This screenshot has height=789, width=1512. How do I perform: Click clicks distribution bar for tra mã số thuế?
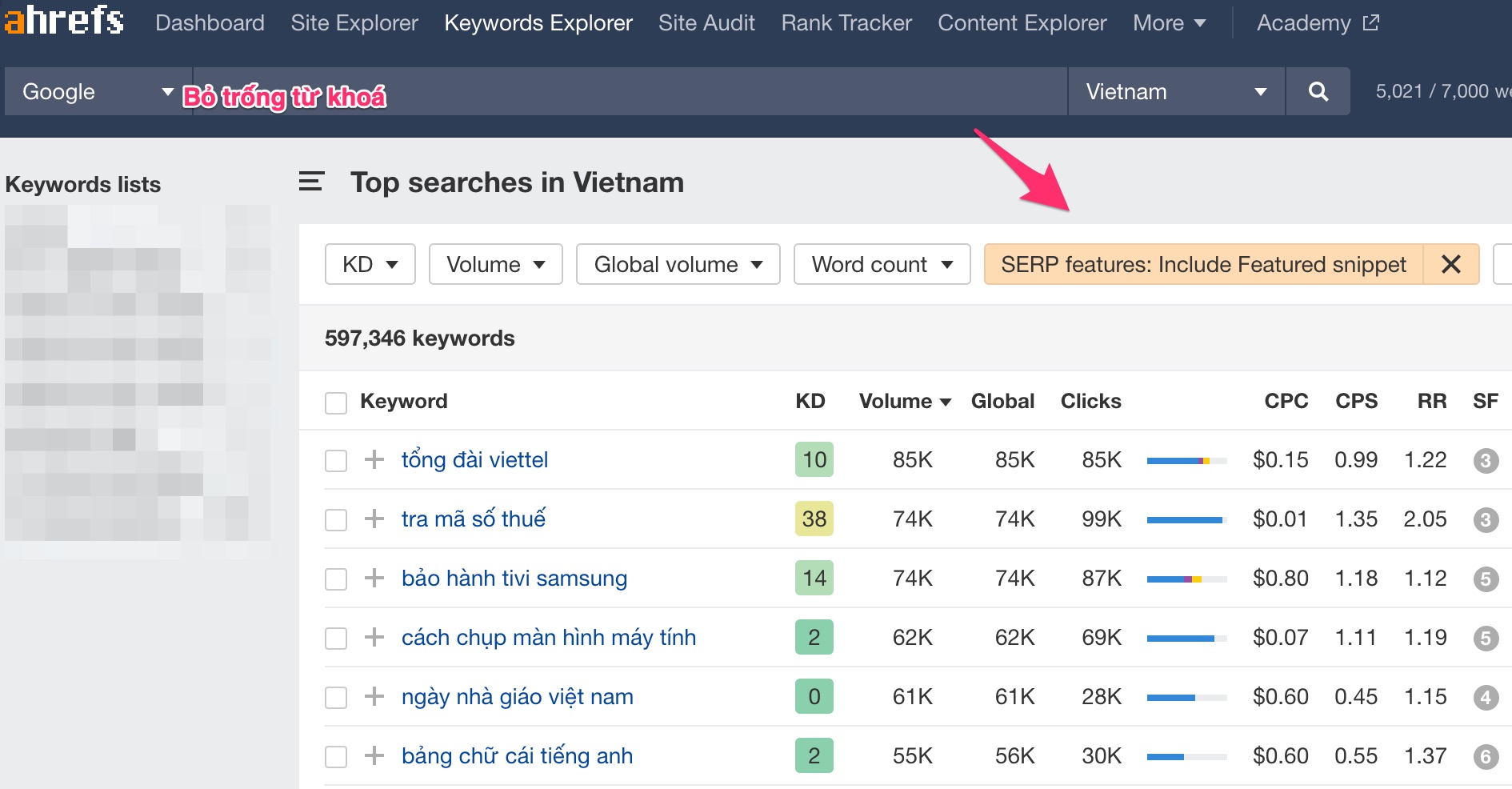[x=1186, y=520]
